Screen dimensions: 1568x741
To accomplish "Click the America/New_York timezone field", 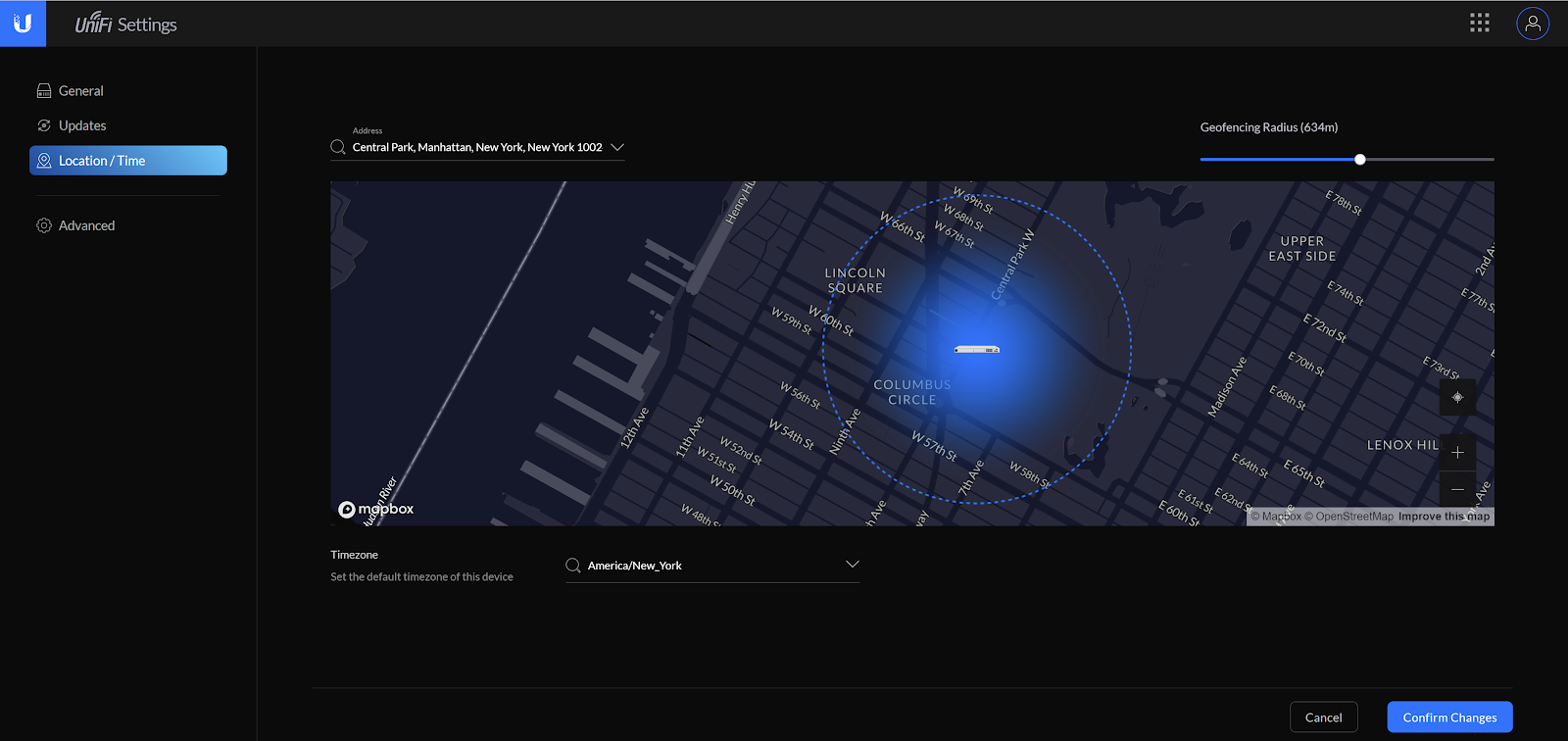I will click(712, 566).
